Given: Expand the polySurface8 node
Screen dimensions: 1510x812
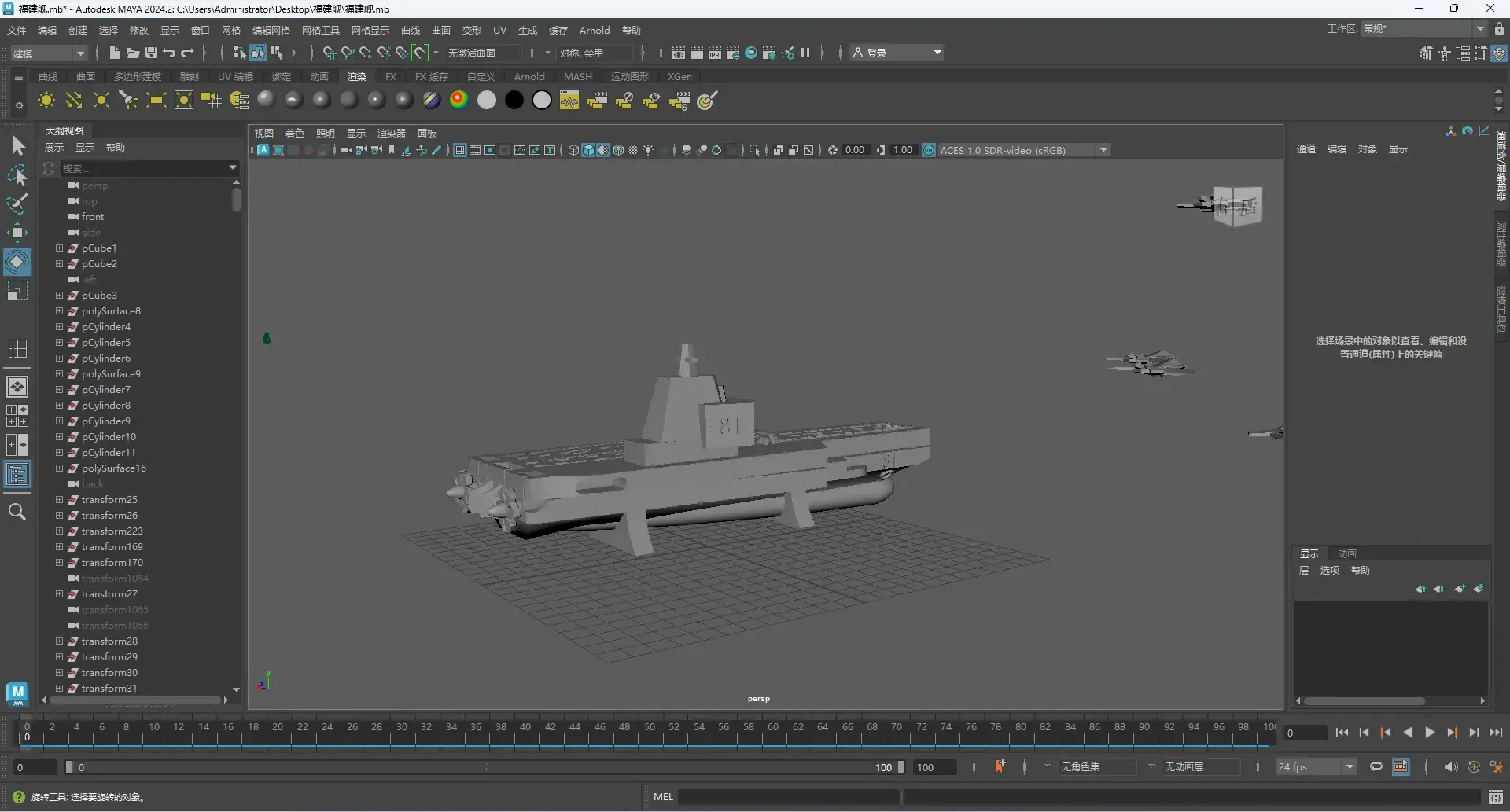Looking at the screenshot, I should coord(59,310).
